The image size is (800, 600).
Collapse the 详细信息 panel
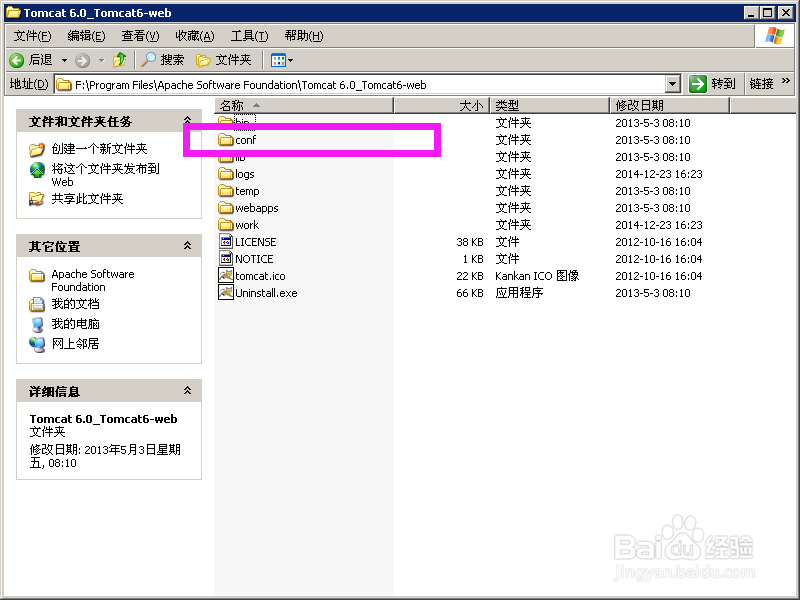pos(187,390)
